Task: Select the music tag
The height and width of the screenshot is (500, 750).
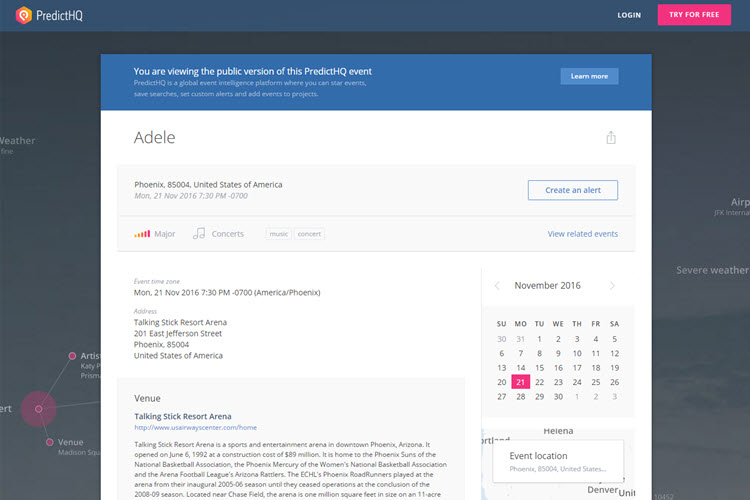Action: point(279,234)
